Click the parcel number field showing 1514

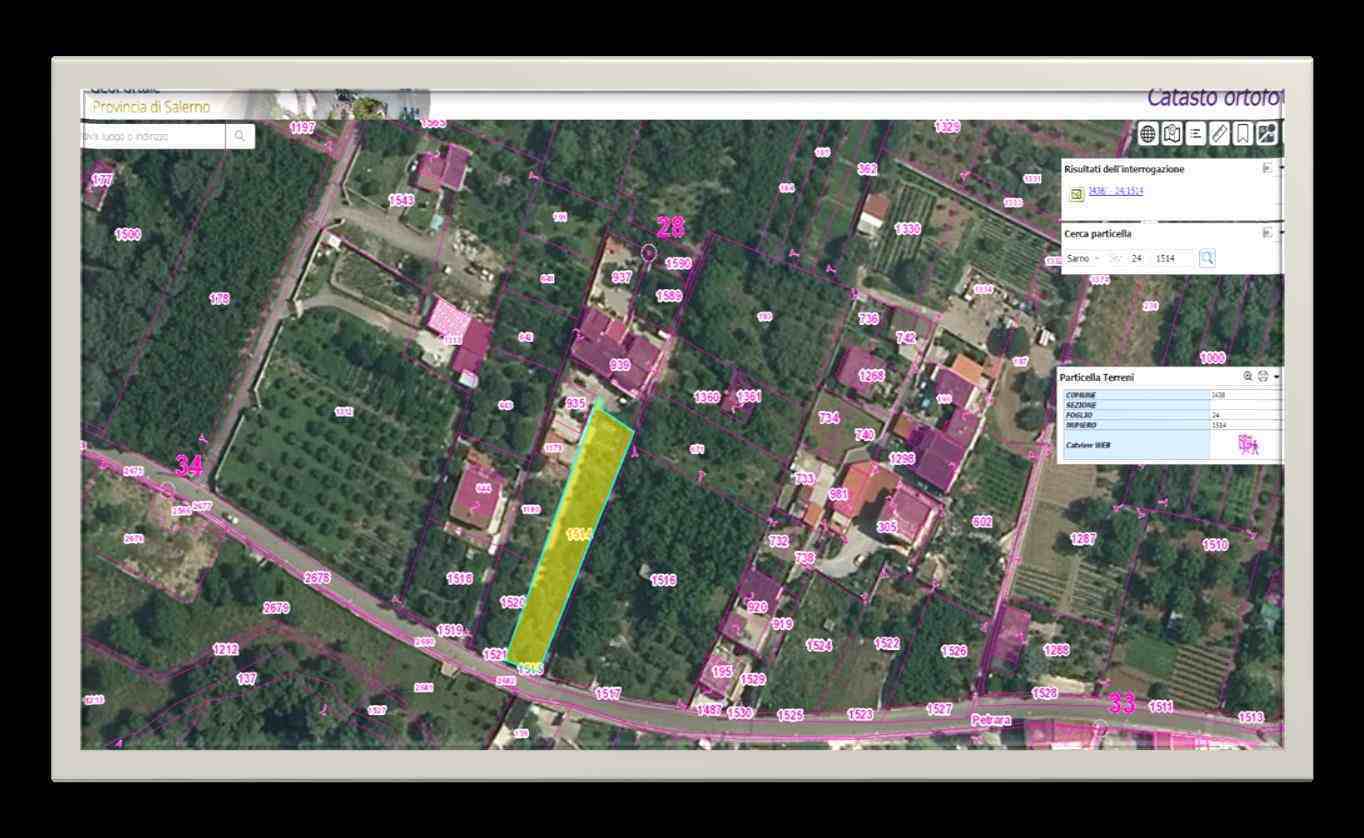coord(1172,258)
